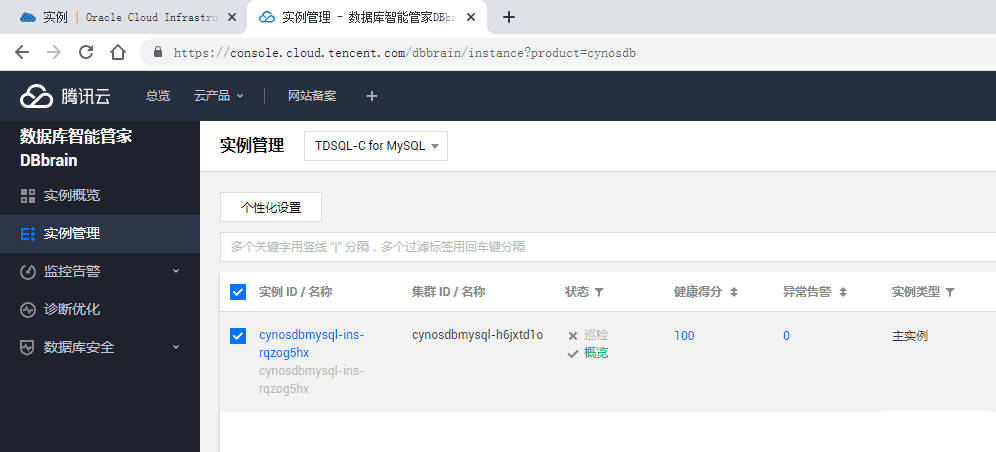
Task: Click the 集群 ID / 名称 column header
Action: (x=448, y=292)
